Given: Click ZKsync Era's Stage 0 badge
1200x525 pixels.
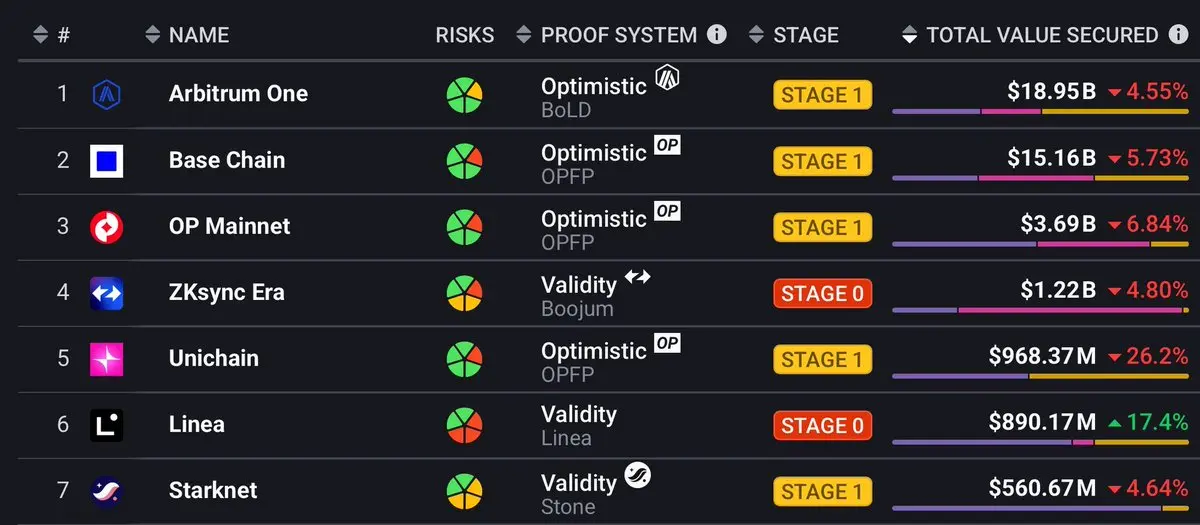Looking at the screenshot, I should tap(822, 294).
